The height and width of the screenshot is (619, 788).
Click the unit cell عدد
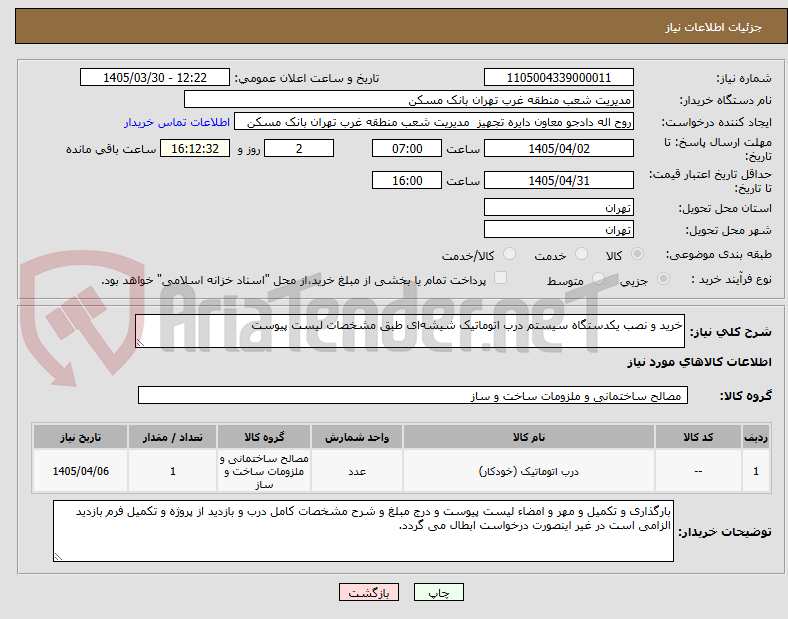pos(357,471)
